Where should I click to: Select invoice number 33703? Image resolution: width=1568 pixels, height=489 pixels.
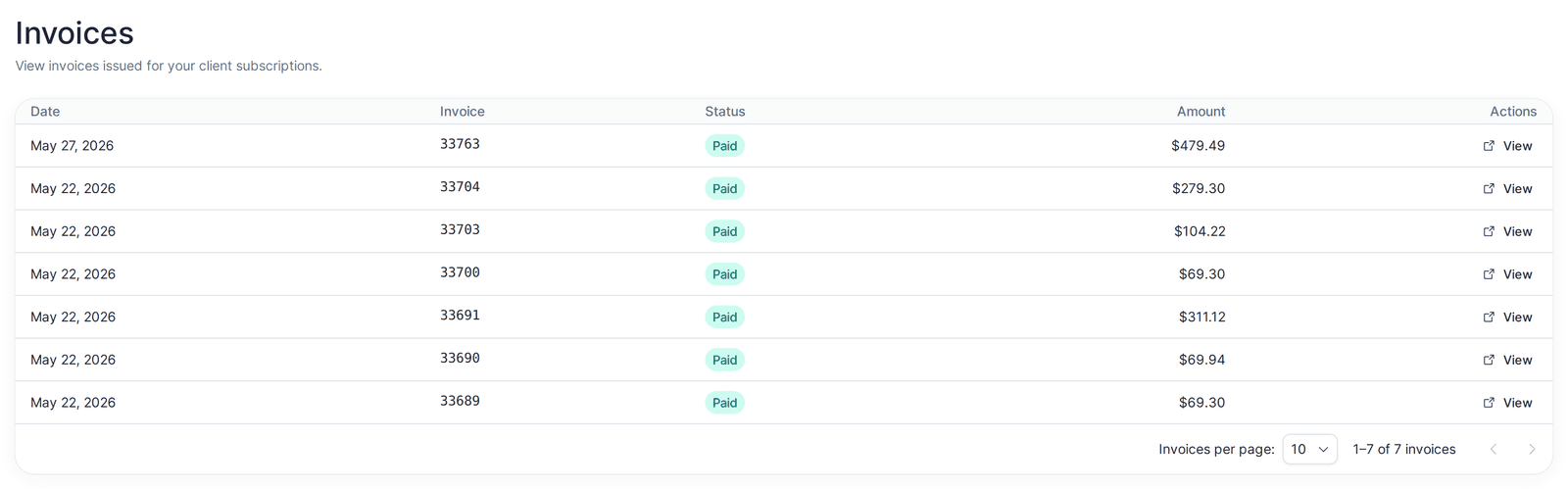[460, 229]
